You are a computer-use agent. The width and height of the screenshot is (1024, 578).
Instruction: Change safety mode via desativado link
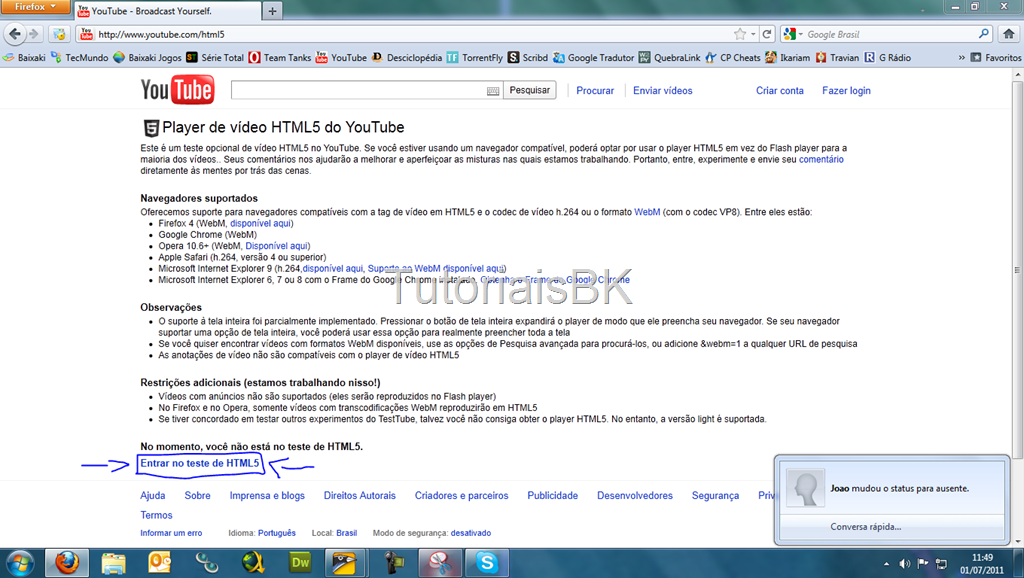point(470,533)
